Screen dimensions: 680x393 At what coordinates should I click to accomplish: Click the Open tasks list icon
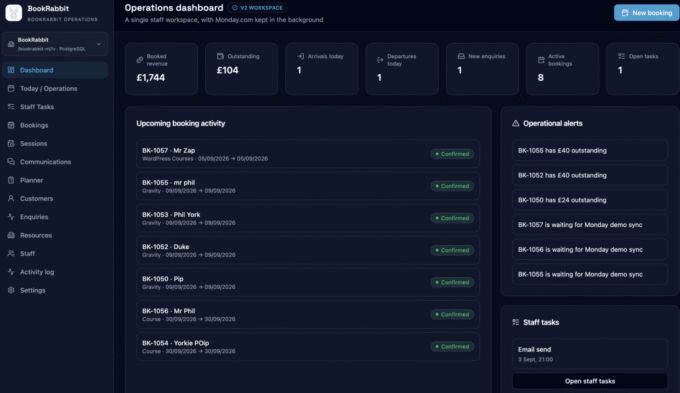tap(621, 56)
